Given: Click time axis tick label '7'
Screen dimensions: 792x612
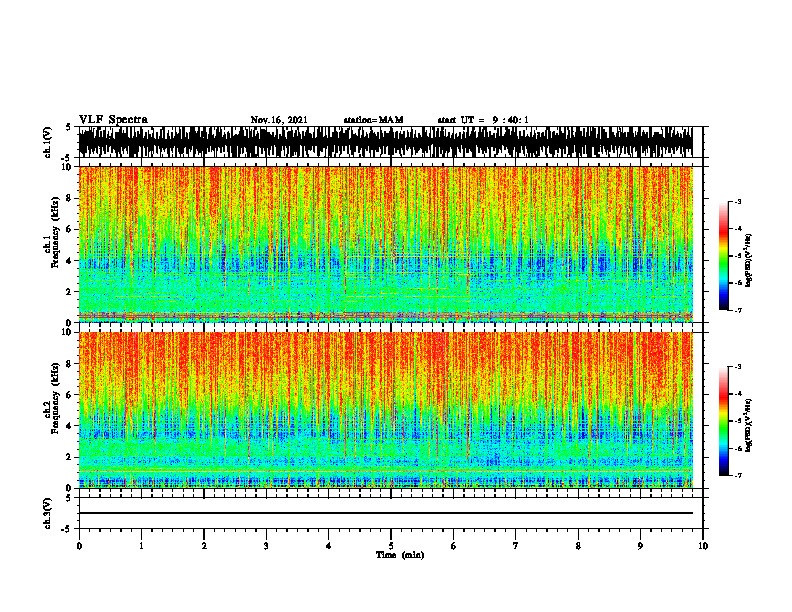Looking at the screenshot, I should click(x=516, y=546).
